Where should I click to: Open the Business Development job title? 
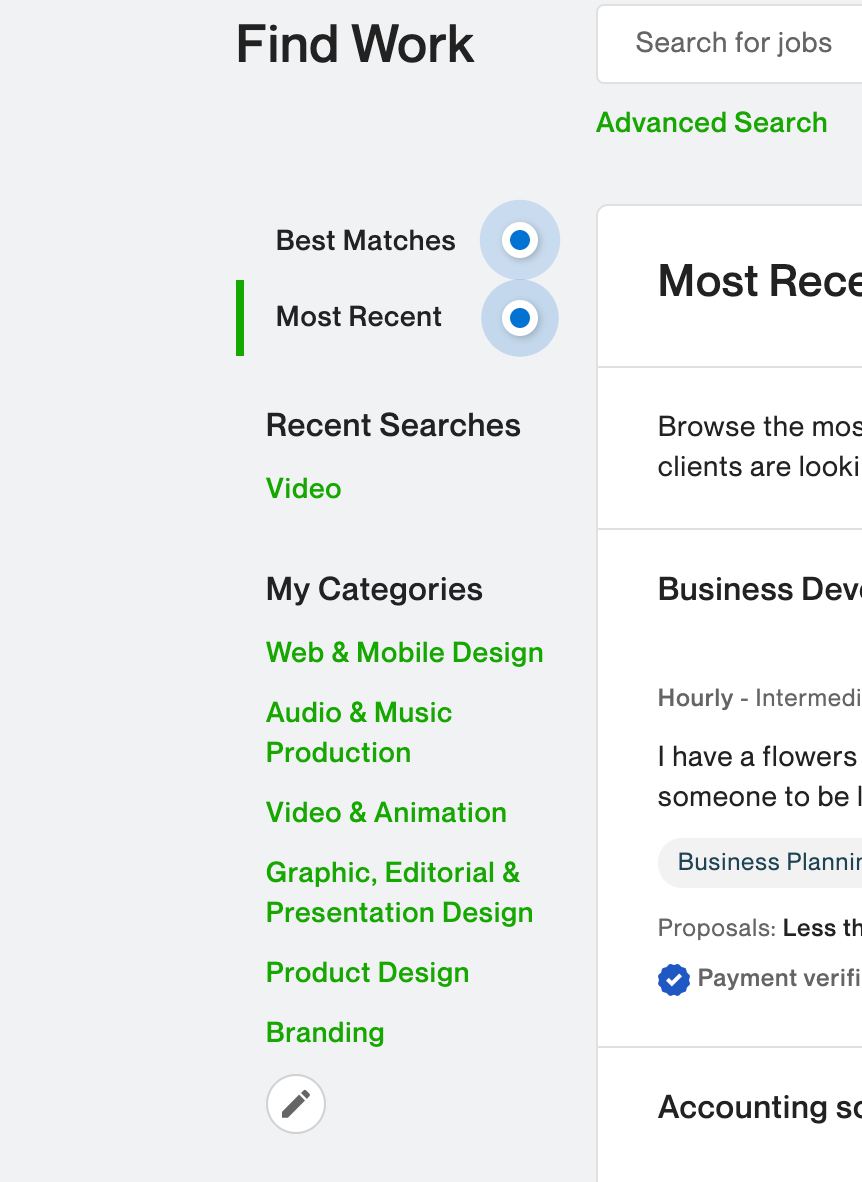coord(759,590)
